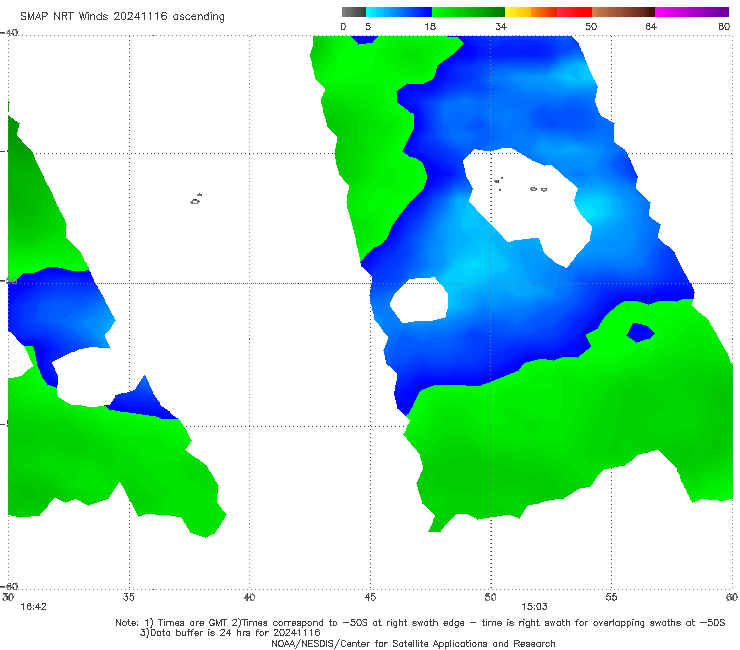The image size is (740, 650).
Task: Click the latitude label '-60' at bottom left
Action: tap(9, 586)
